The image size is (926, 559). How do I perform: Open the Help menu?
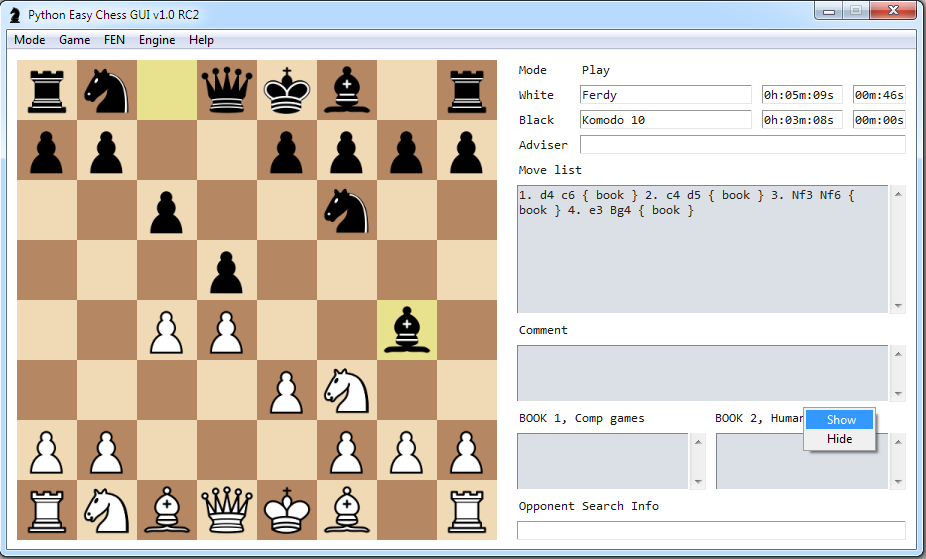pos(201,40)
